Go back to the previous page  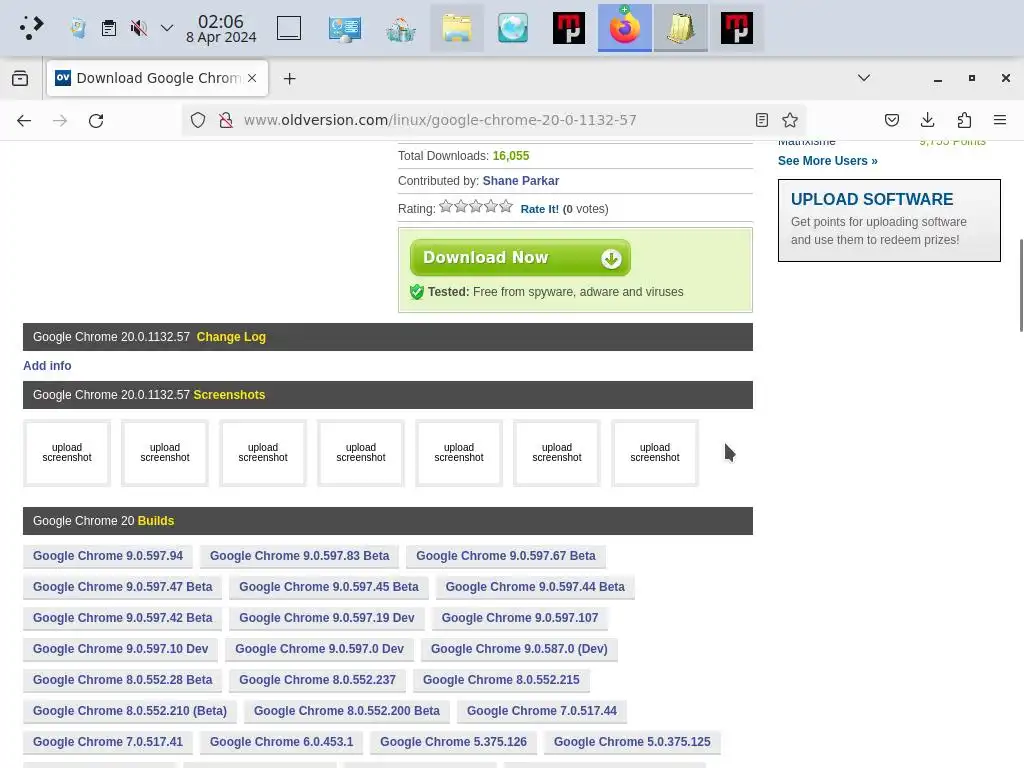click(24, 120)
